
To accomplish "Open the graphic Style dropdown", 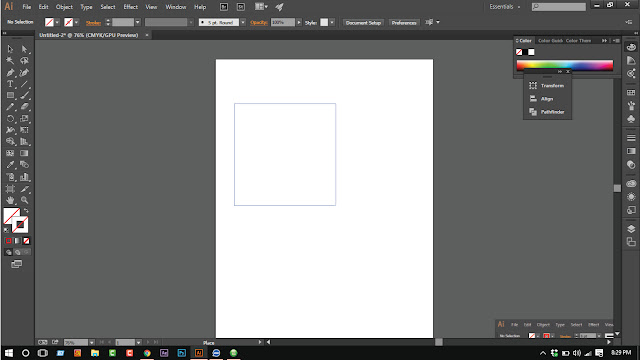I will (x=332, y=22).
